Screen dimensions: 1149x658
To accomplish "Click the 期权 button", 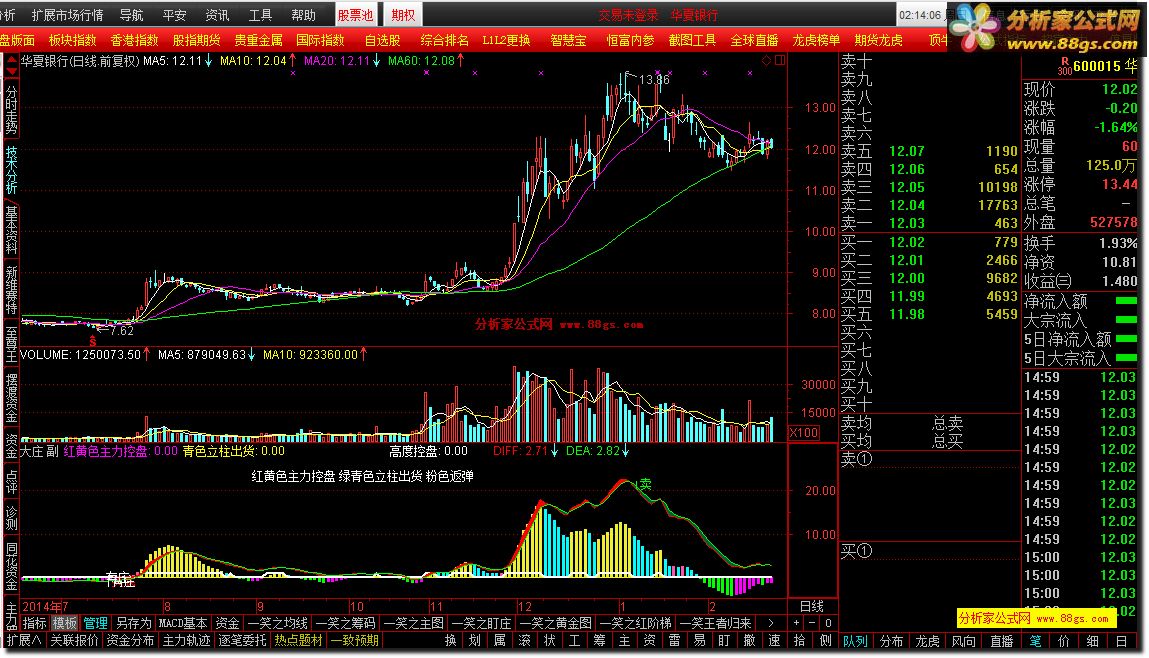I will coord(403,15).
